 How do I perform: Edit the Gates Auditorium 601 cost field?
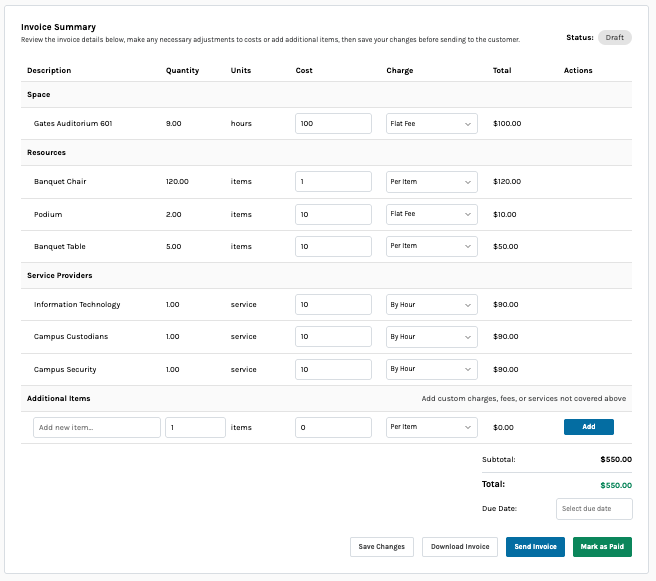(x=333, y=123)
